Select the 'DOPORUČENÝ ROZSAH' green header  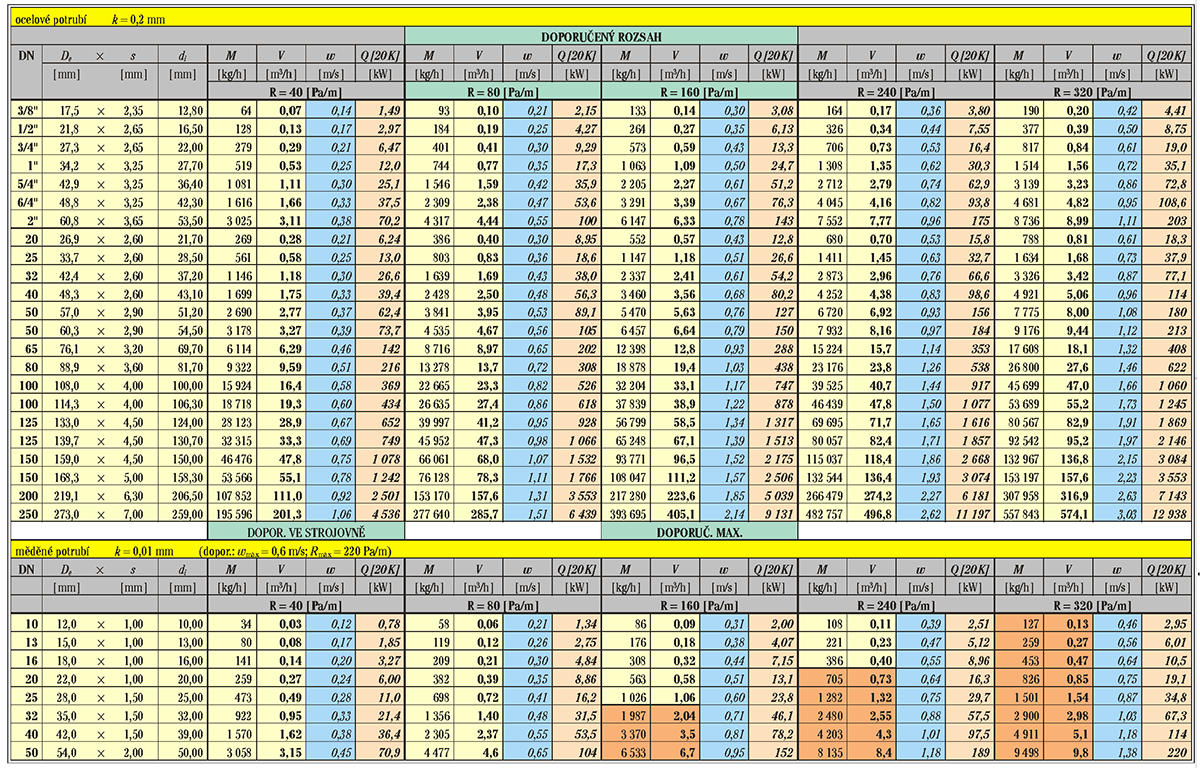pos(601,36)
